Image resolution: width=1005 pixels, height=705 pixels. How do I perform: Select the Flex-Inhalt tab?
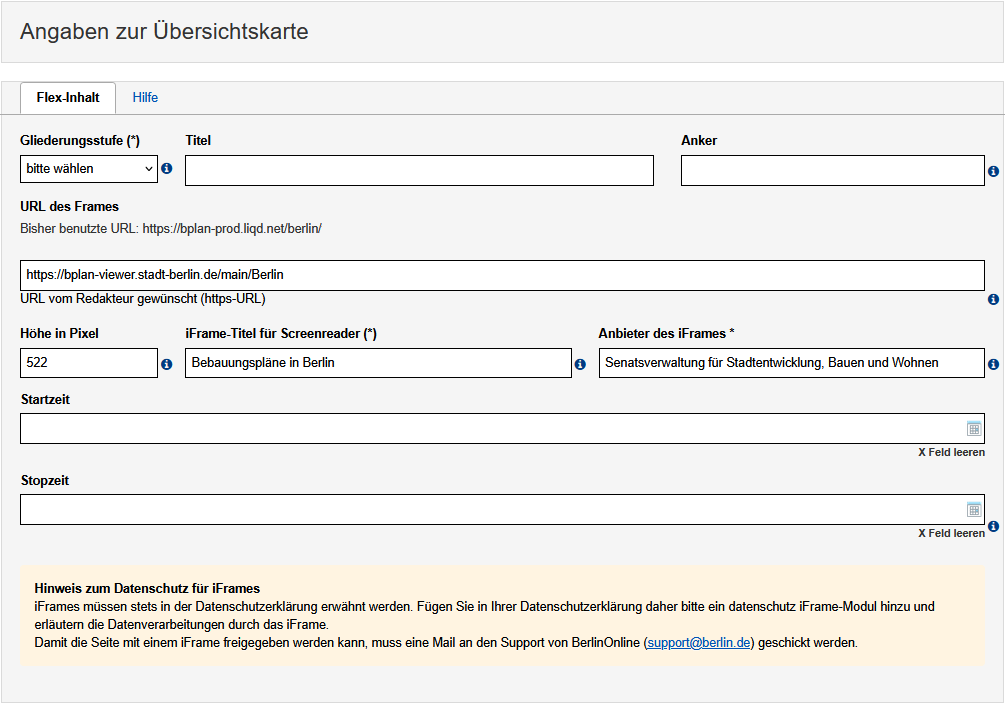68,98
